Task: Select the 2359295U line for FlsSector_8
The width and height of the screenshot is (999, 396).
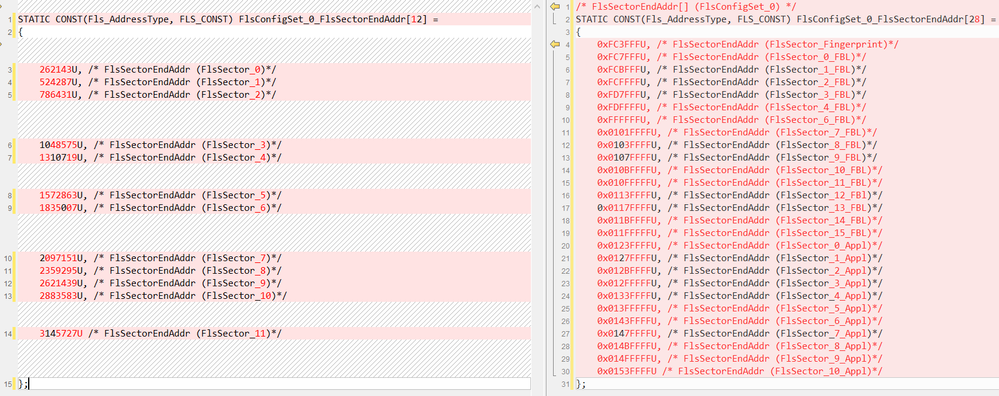Action: [274, 271]
